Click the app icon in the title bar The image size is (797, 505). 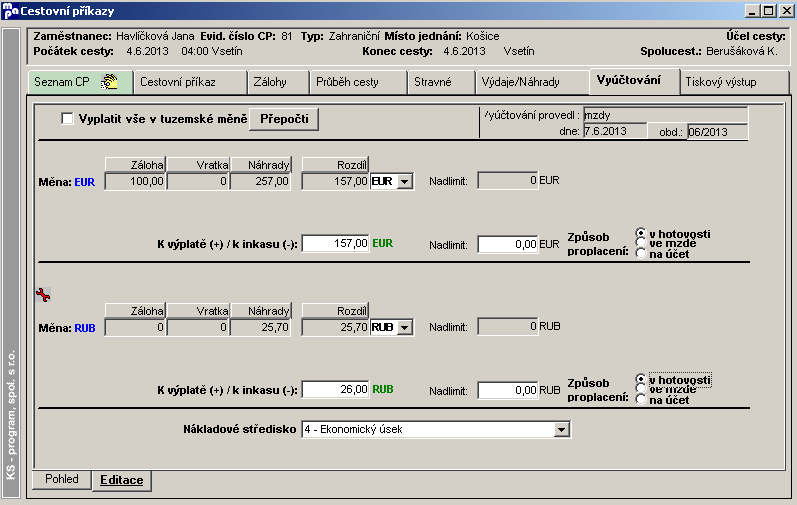[x=10, y=11]
